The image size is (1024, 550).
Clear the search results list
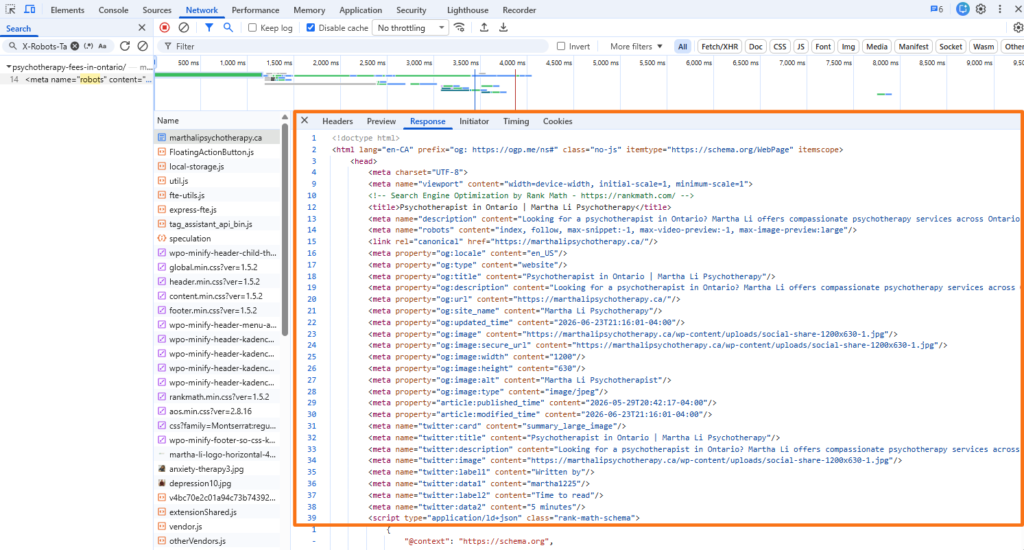(x=142, y=46)
